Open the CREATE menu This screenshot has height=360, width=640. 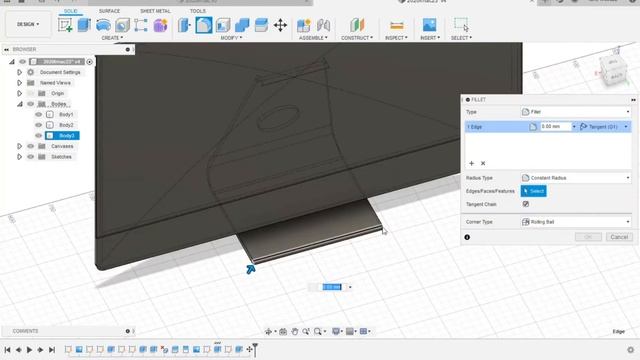point(112,38)
